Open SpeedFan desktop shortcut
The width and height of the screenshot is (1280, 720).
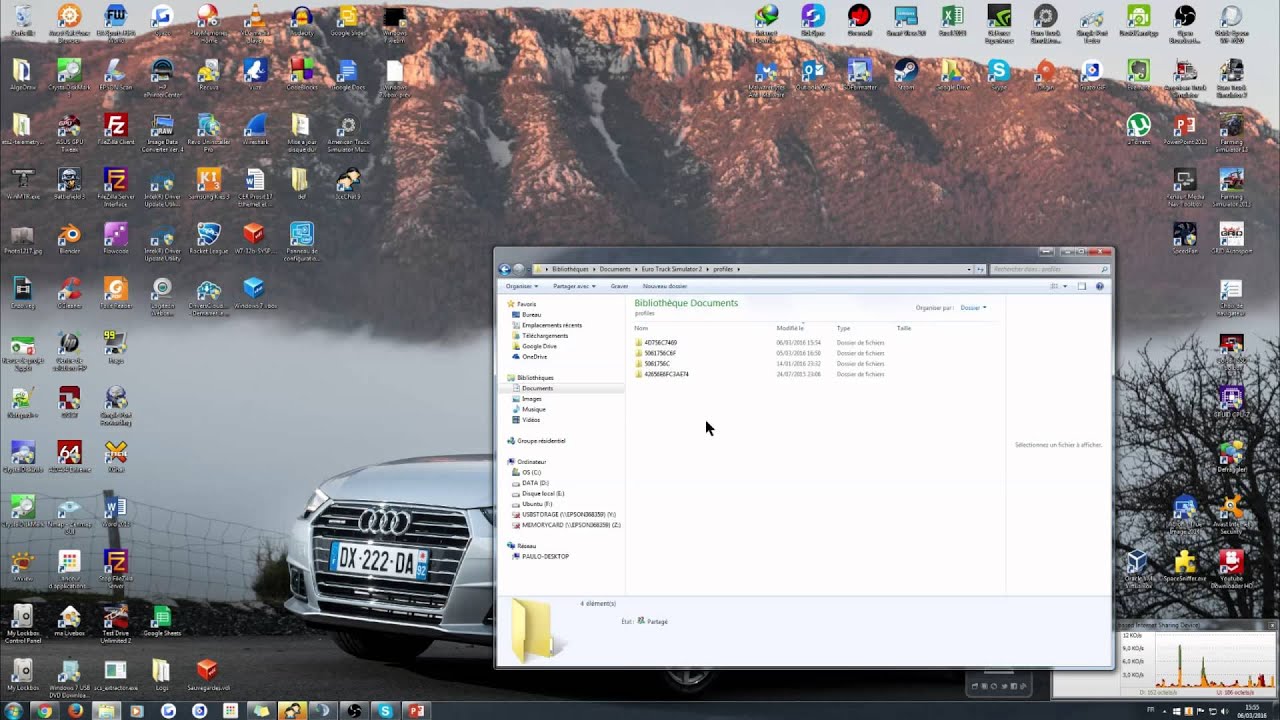tap(1185, 238)
